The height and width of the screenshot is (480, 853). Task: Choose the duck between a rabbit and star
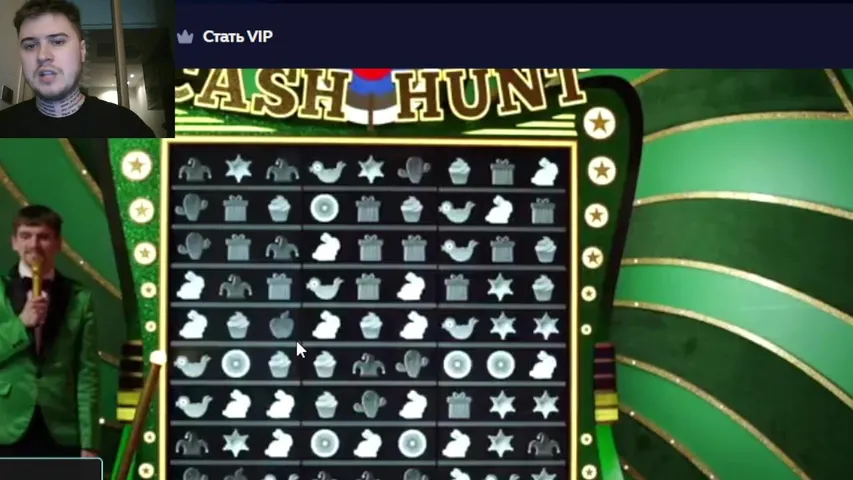(460, 327)
